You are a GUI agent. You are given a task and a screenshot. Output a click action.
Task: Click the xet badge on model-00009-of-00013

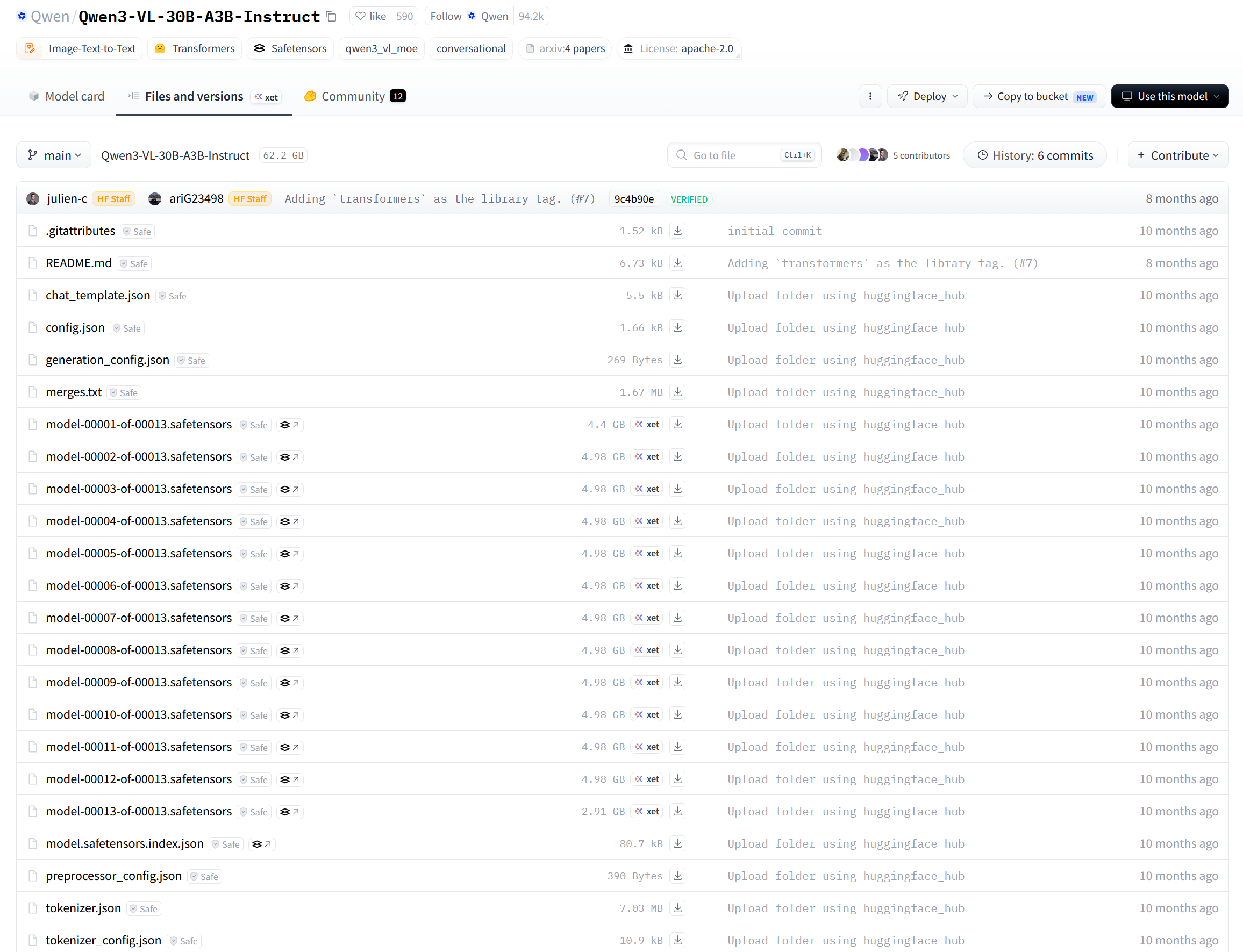[x=647, y=683]
